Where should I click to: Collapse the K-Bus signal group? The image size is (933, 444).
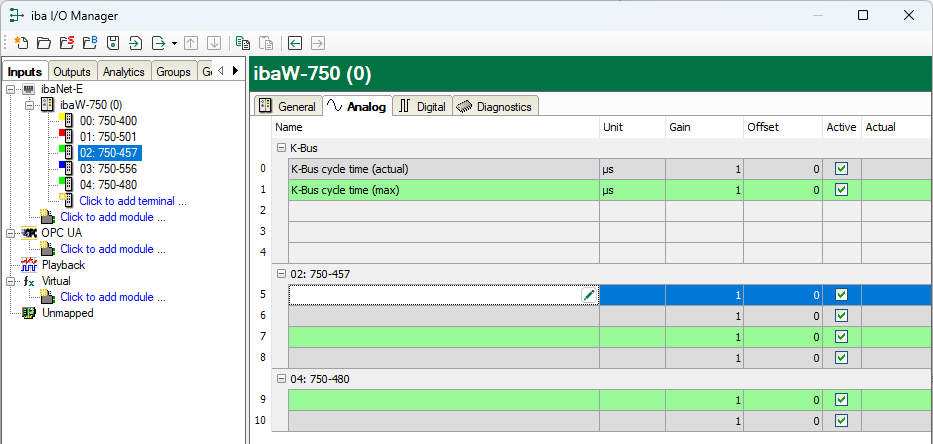click(x=281, y=148)
